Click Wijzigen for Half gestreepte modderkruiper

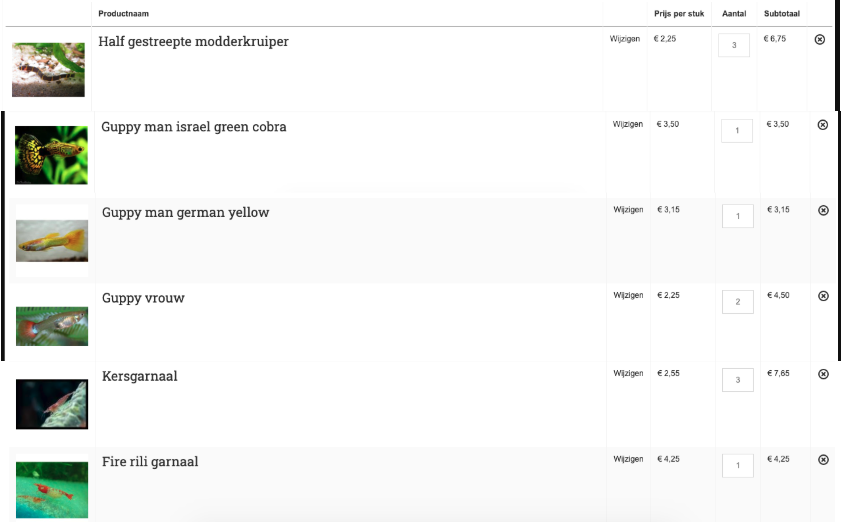click(x=625, y=39)
